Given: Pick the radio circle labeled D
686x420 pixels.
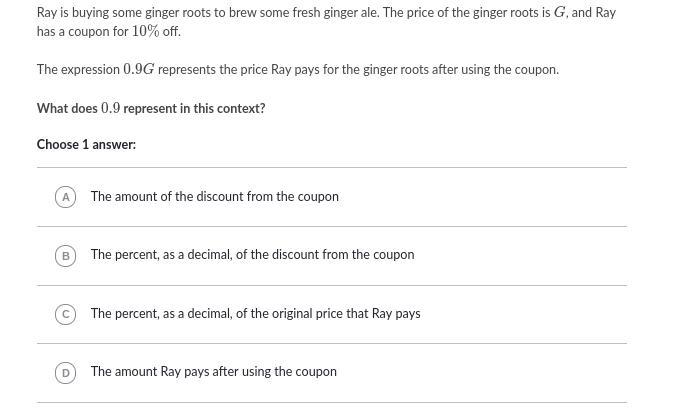Looking at the screenshot, I should click(x=66, y=373).
